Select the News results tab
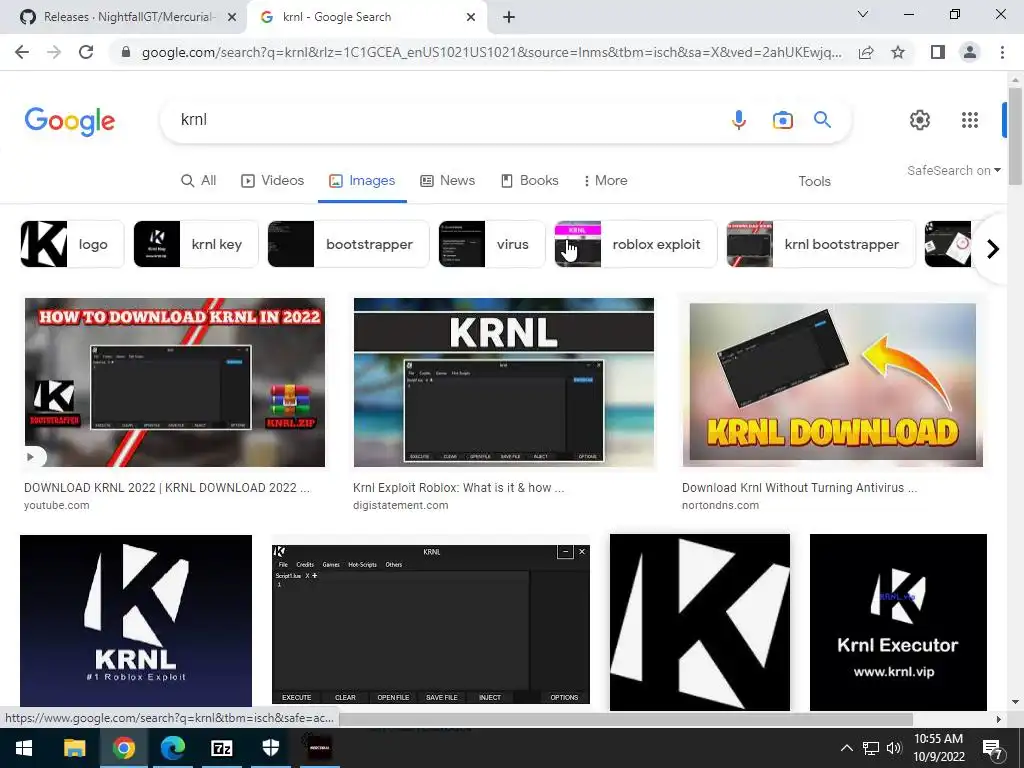1024x768 pixels. click(447, 181)
